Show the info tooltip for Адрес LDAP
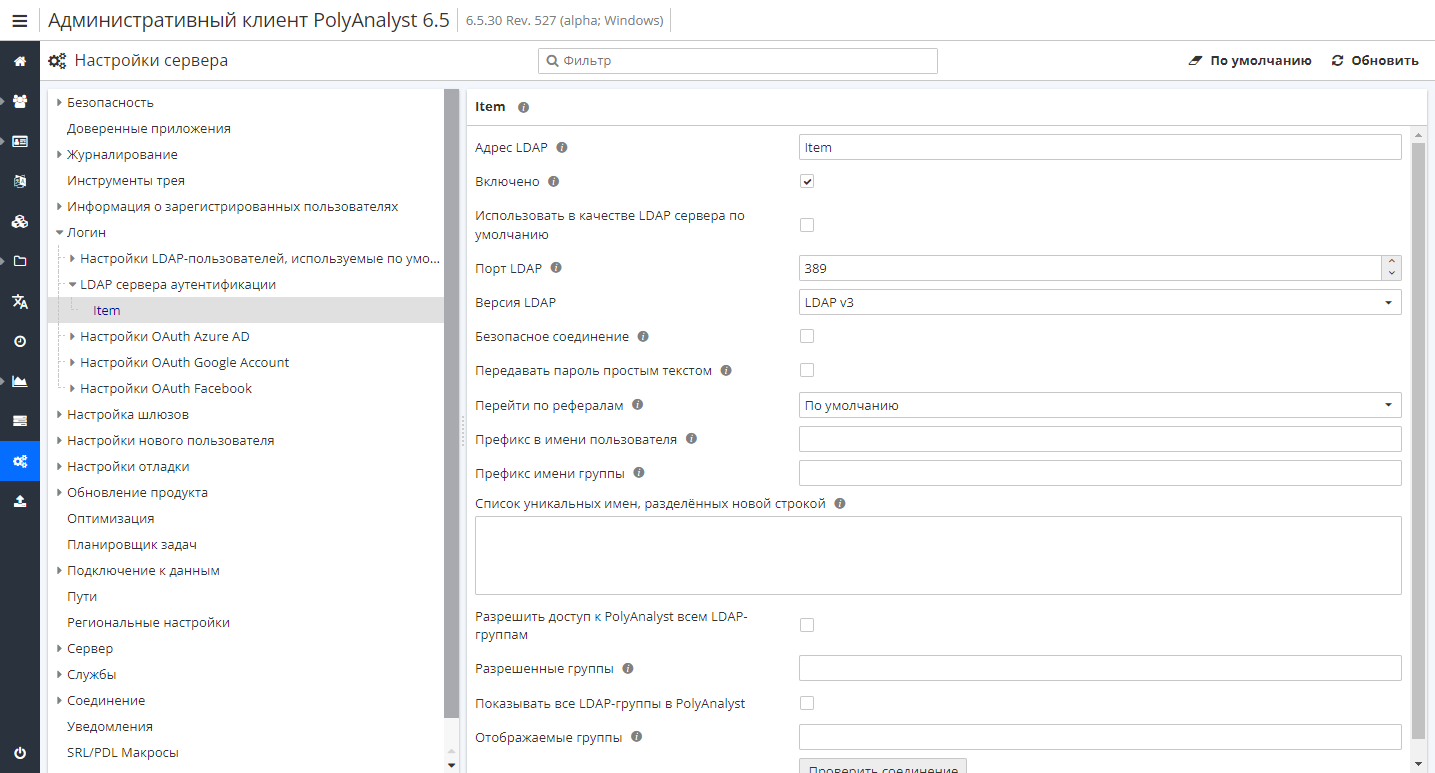This screenshot has height=773, width=1435. 562,148
